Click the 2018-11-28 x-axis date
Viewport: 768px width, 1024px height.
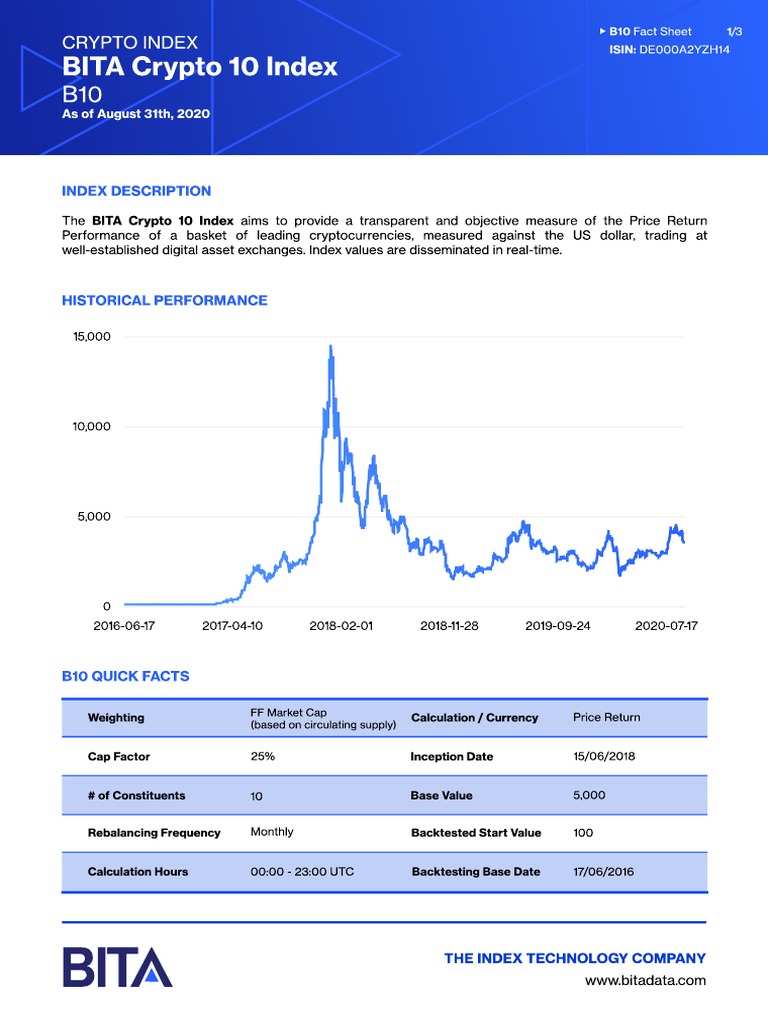tap(449, 626)
